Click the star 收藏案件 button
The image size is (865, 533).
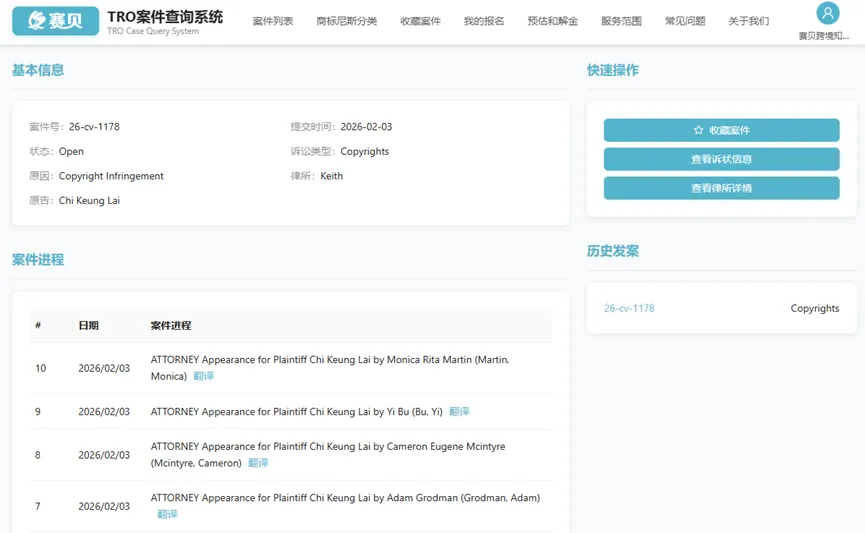(721, 130)
